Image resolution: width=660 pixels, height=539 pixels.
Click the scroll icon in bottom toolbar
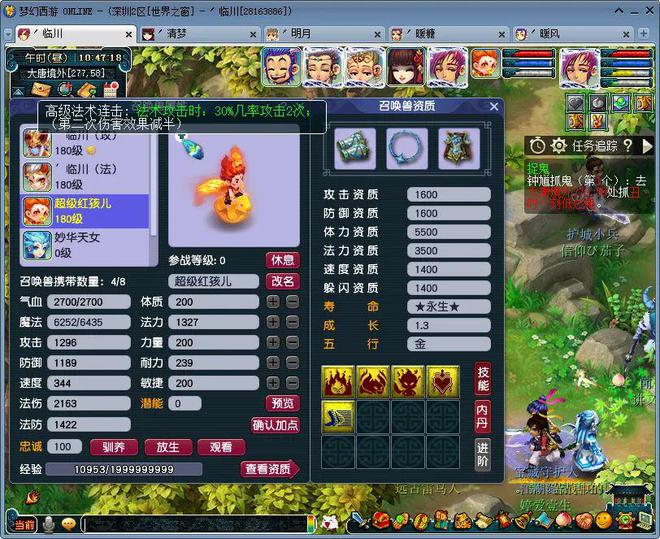coord(482,520)
